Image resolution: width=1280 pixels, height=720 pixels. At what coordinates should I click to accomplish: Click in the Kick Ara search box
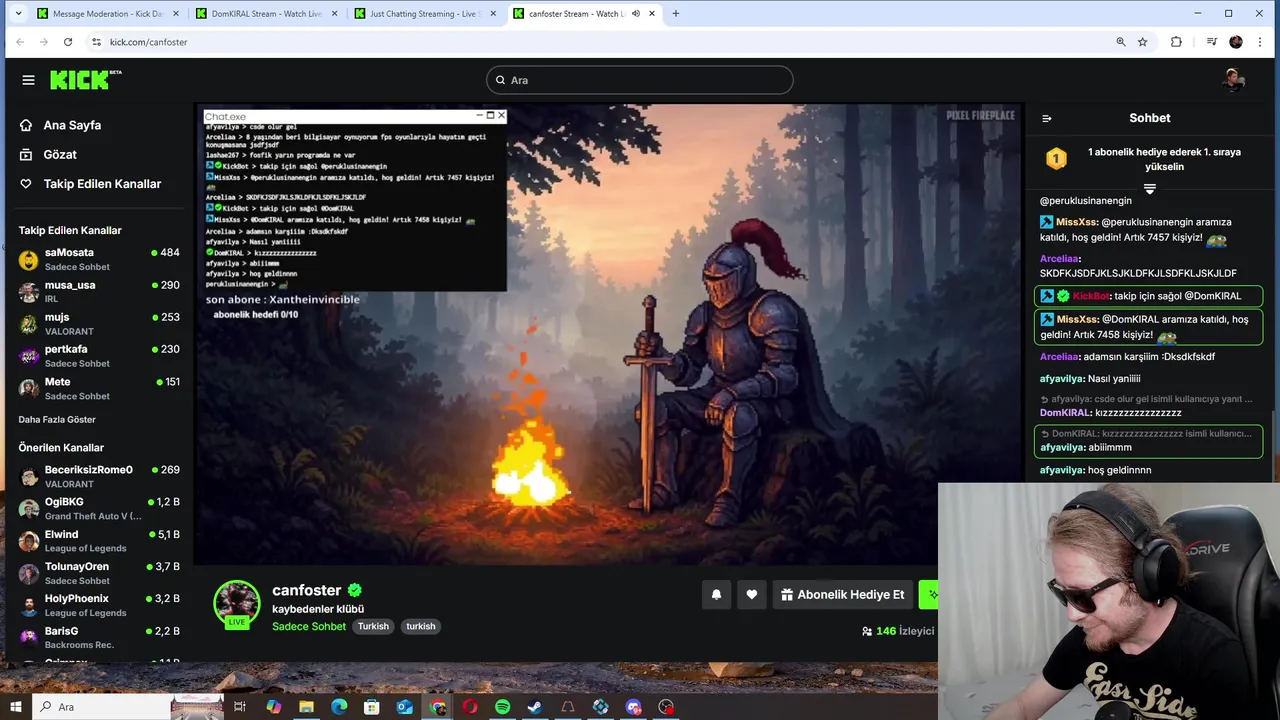click(x=640, y=80)
